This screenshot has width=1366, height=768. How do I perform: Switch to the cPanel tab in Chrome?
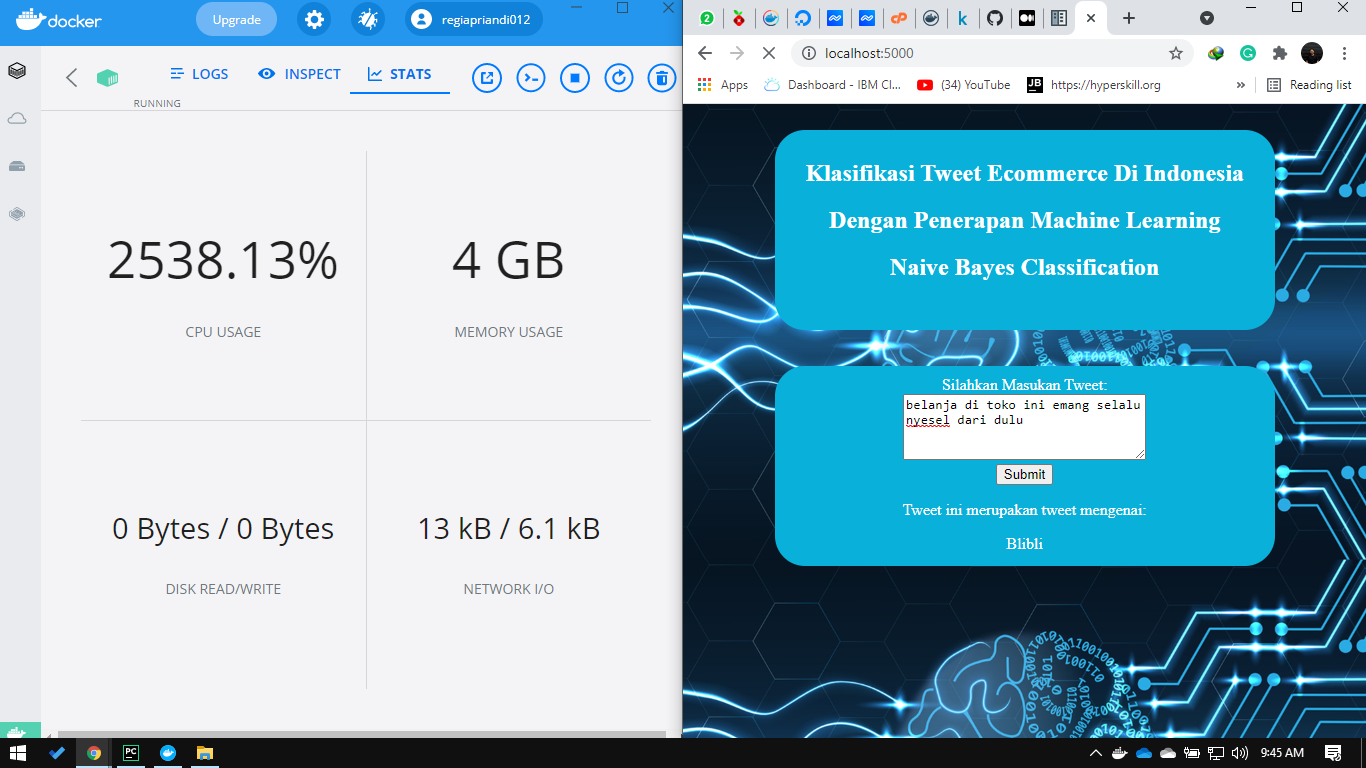(x=899, y=18)
